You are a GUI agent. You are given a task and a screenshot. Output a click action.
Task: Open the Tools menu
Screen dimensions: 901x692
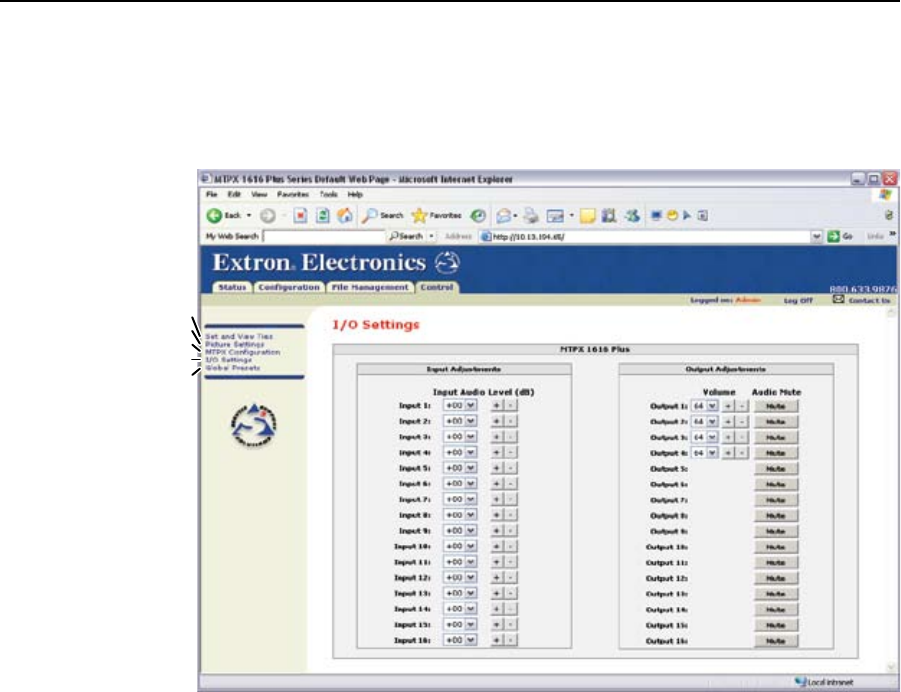click(x=329, y=194)
